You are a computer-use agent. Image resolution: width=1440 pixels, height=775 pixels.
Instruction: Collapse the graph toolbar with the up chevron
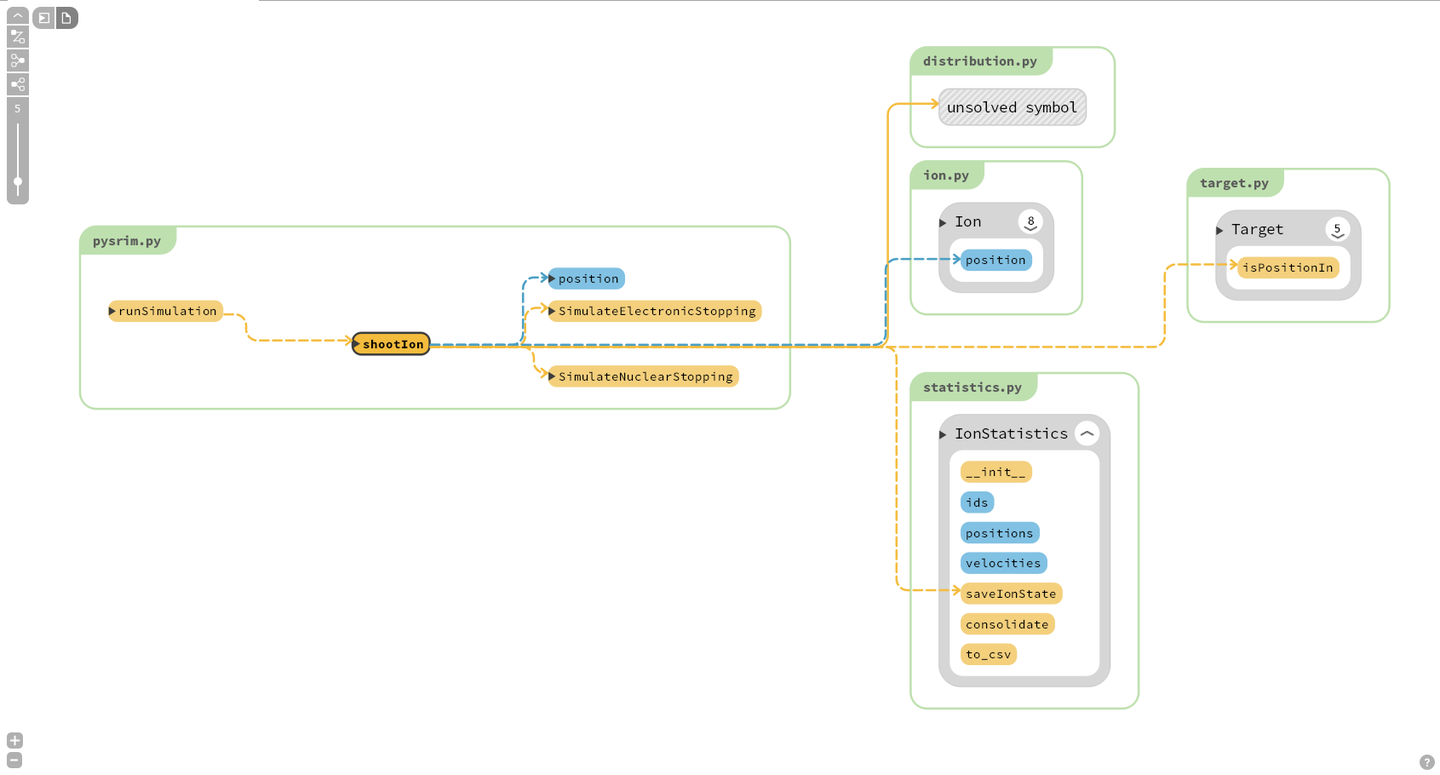pyautogui.click(x=17, y=16)
